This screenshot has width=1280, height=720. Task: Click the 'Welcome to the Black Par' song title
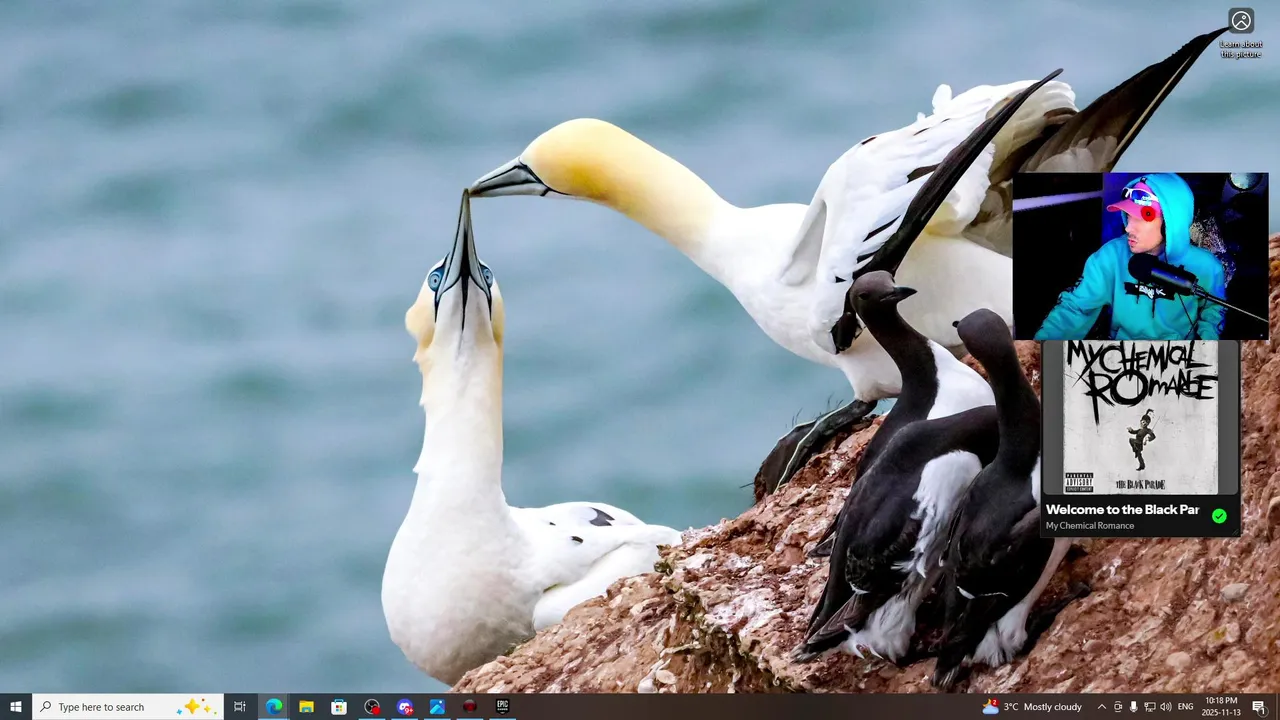pos(1122,510)
